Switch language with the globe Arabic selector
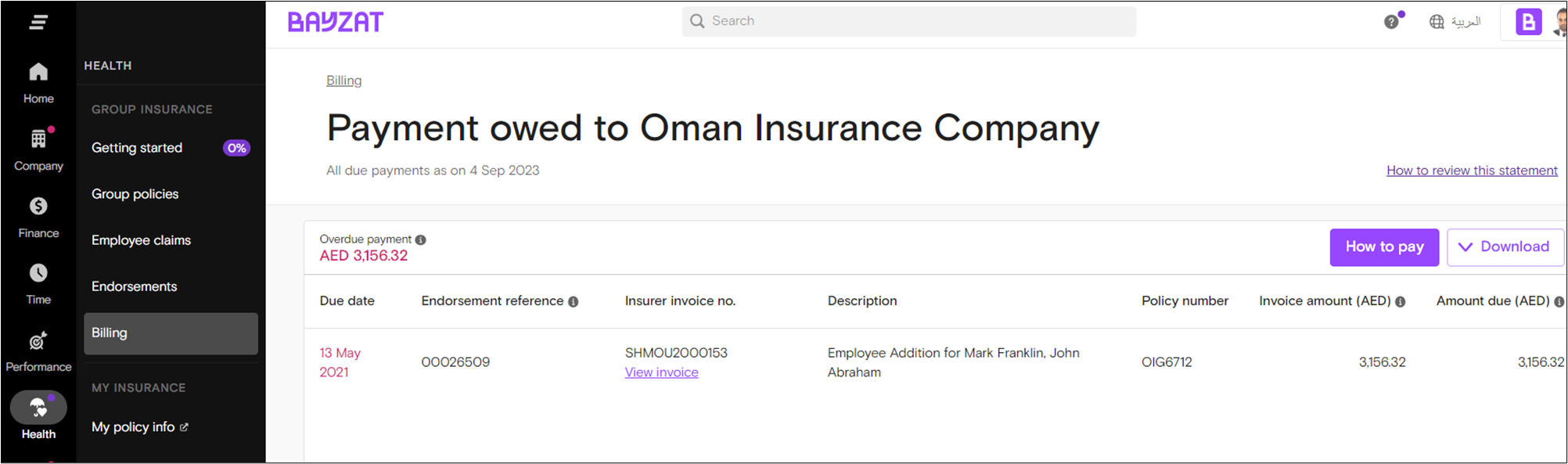Viewport: 1568px width, 464px height. click(1455, 22)
